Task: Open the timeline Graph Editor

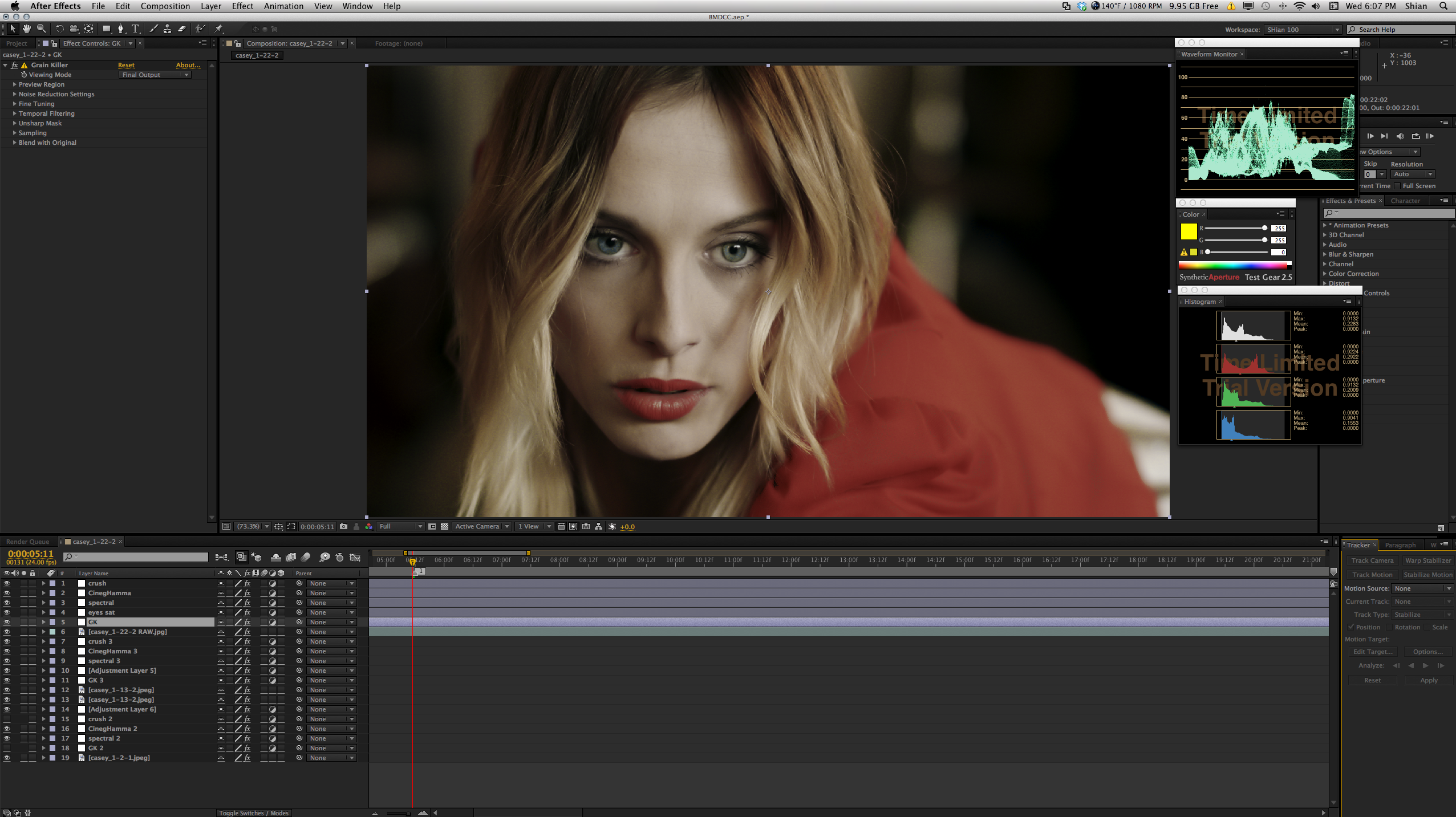Action: coord(355,557)
